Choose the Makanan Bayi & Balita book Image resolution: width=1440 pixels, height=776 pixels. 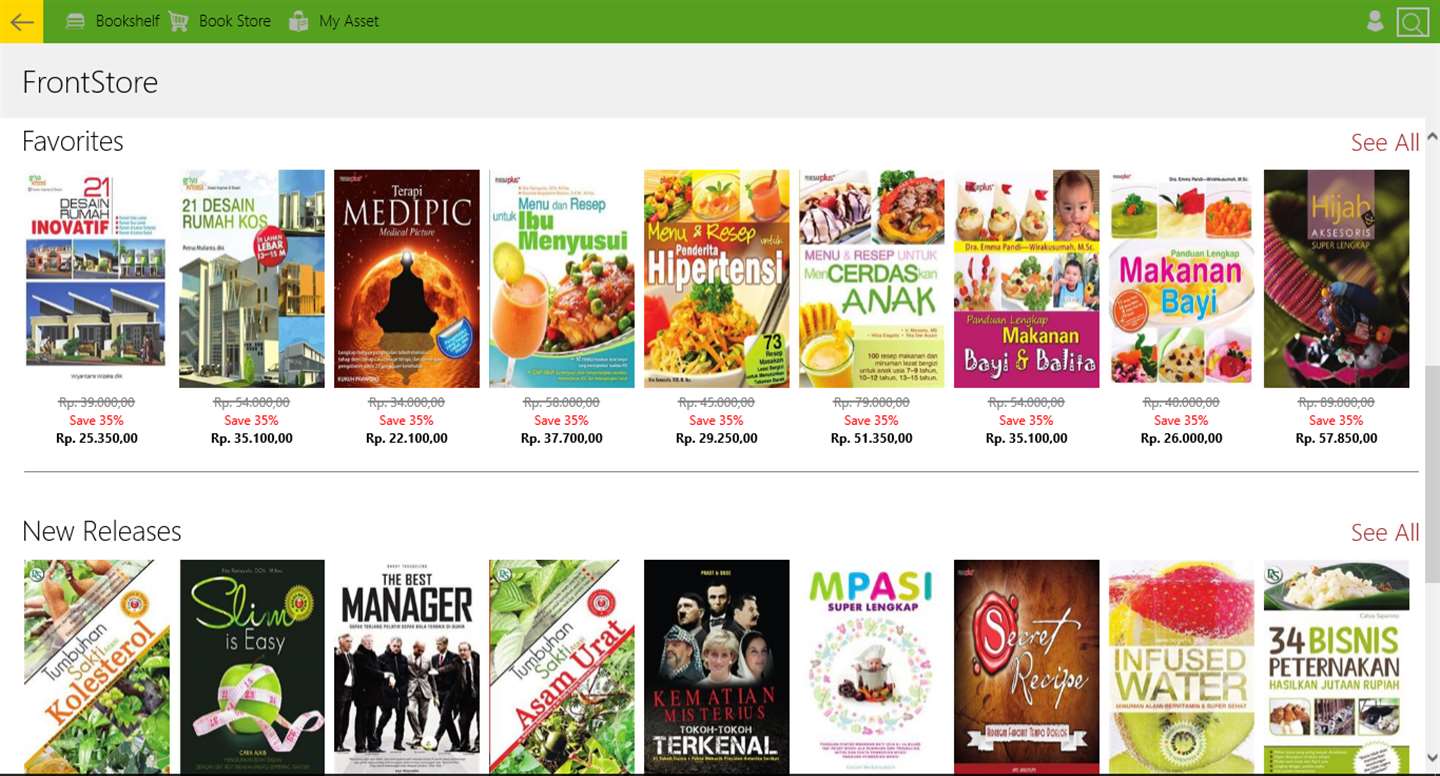(x=1027, y=279)
